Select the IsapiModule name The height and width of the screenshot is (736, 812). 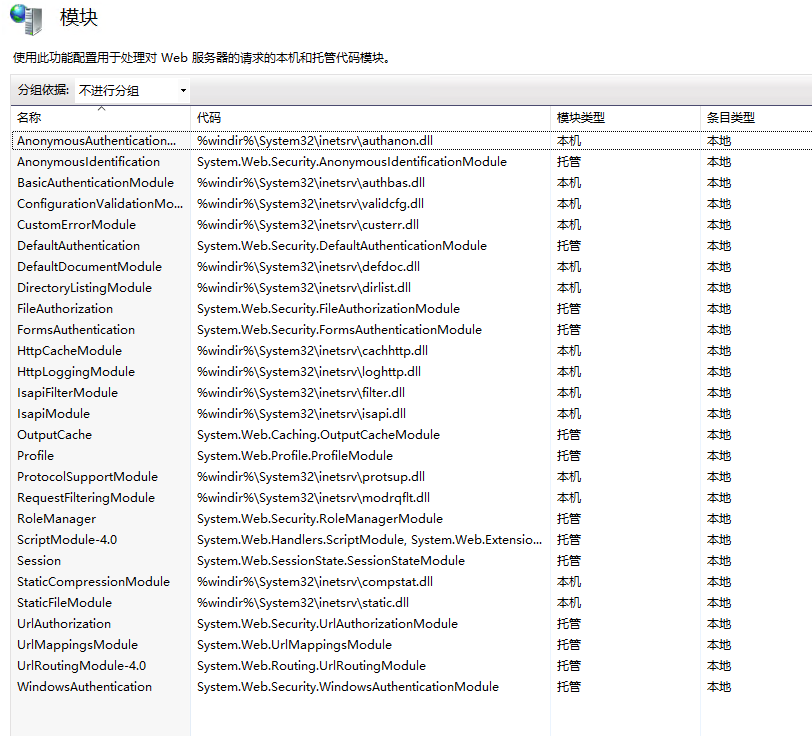[x=53, y=414]
